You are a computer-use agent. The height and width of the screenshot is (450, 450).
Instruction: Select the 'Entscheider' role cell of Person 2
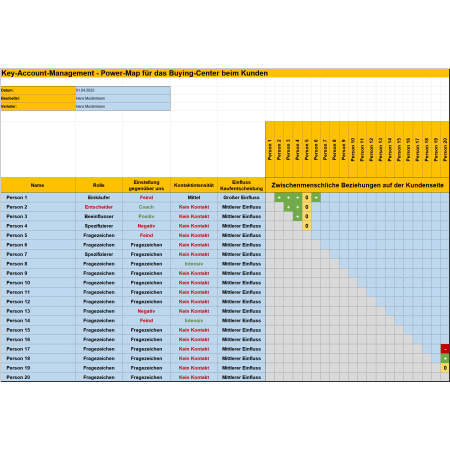coord(99,207)
